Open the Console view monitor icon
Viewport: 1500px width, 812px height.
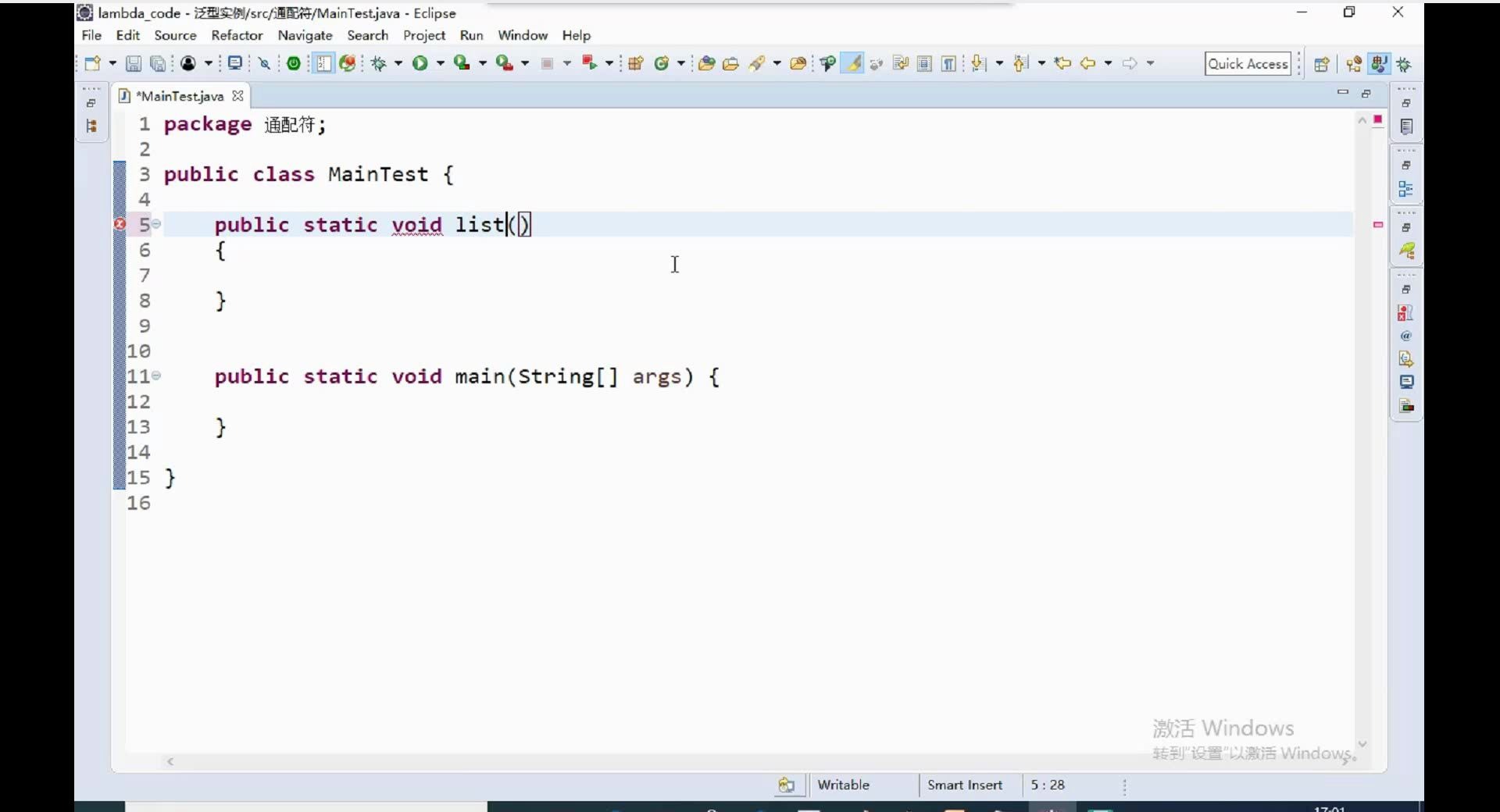1406,382
